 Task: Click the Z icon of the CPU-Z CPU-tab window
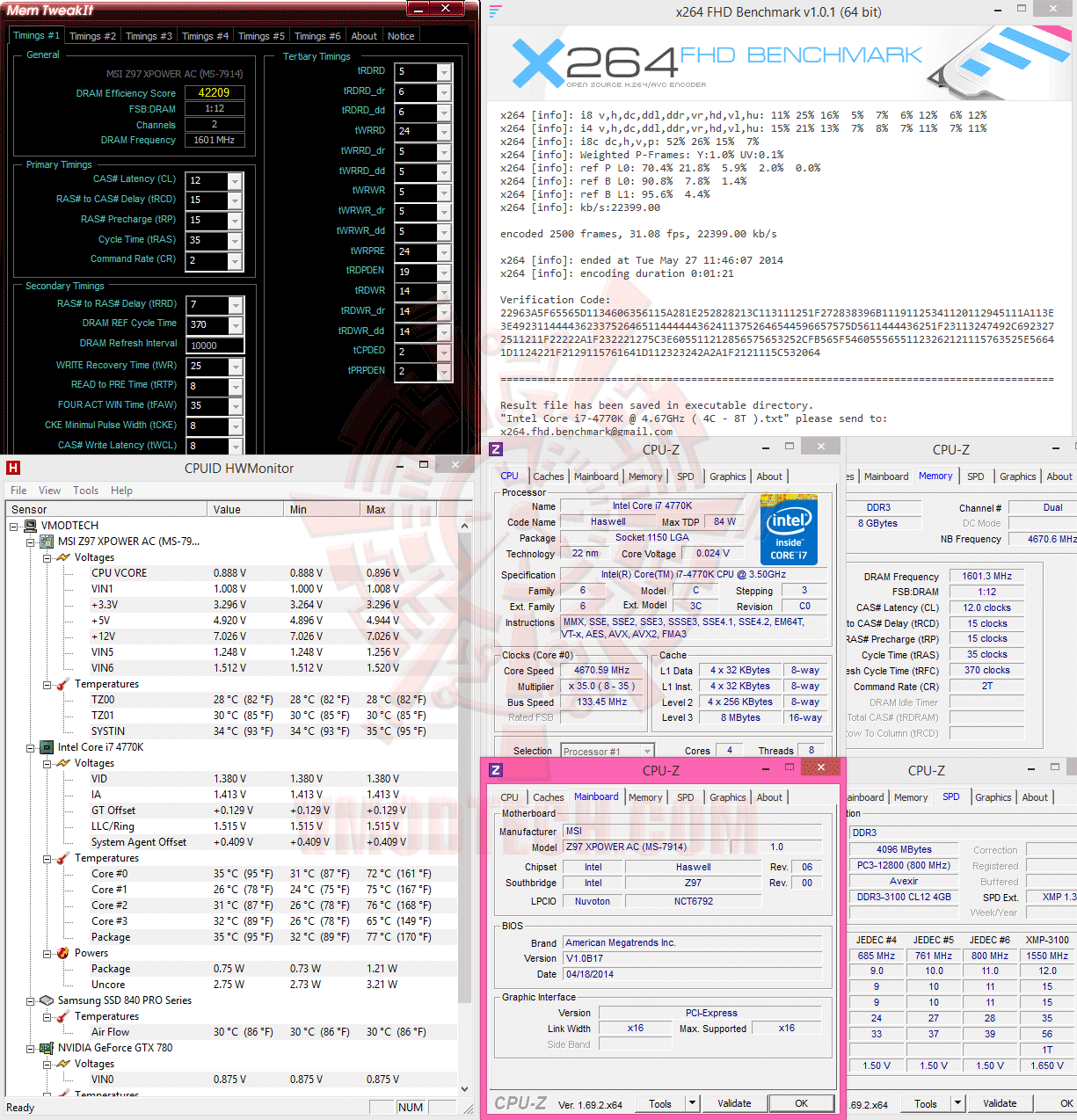pos(496,449)
